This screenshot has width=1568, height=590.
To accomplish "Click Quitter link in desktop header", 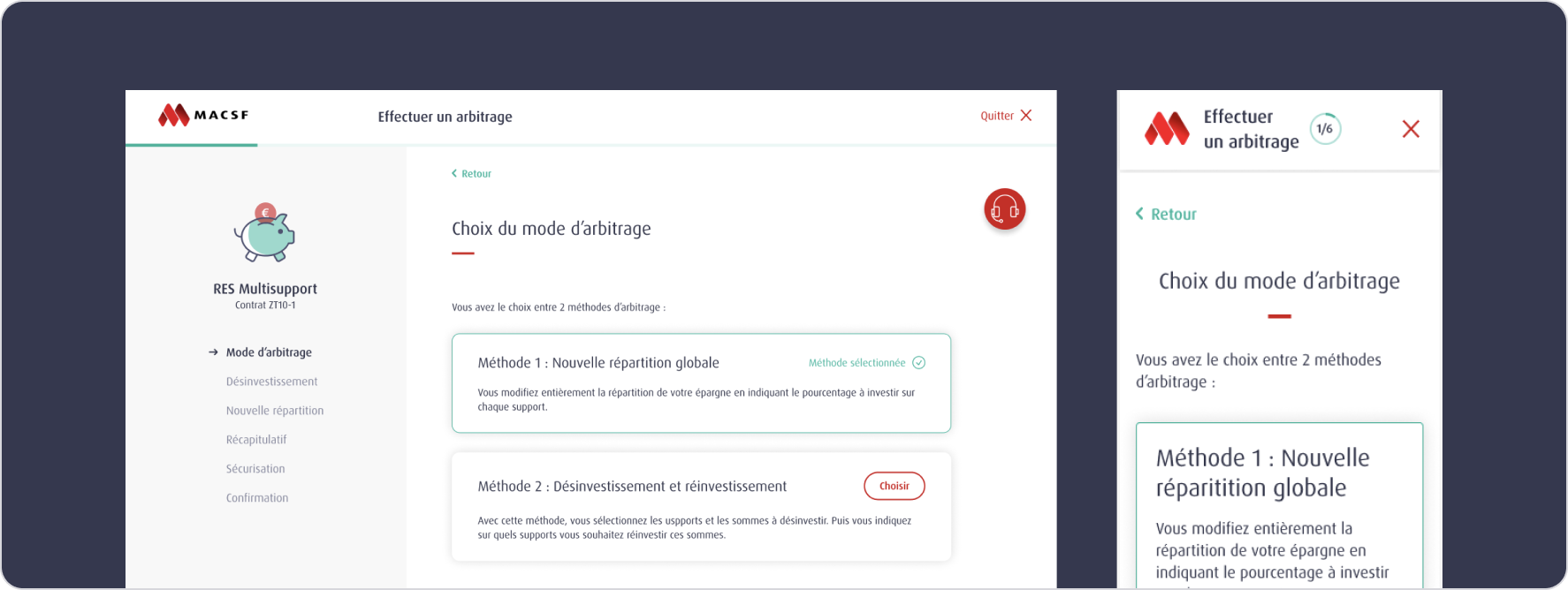I will 1006,116.
